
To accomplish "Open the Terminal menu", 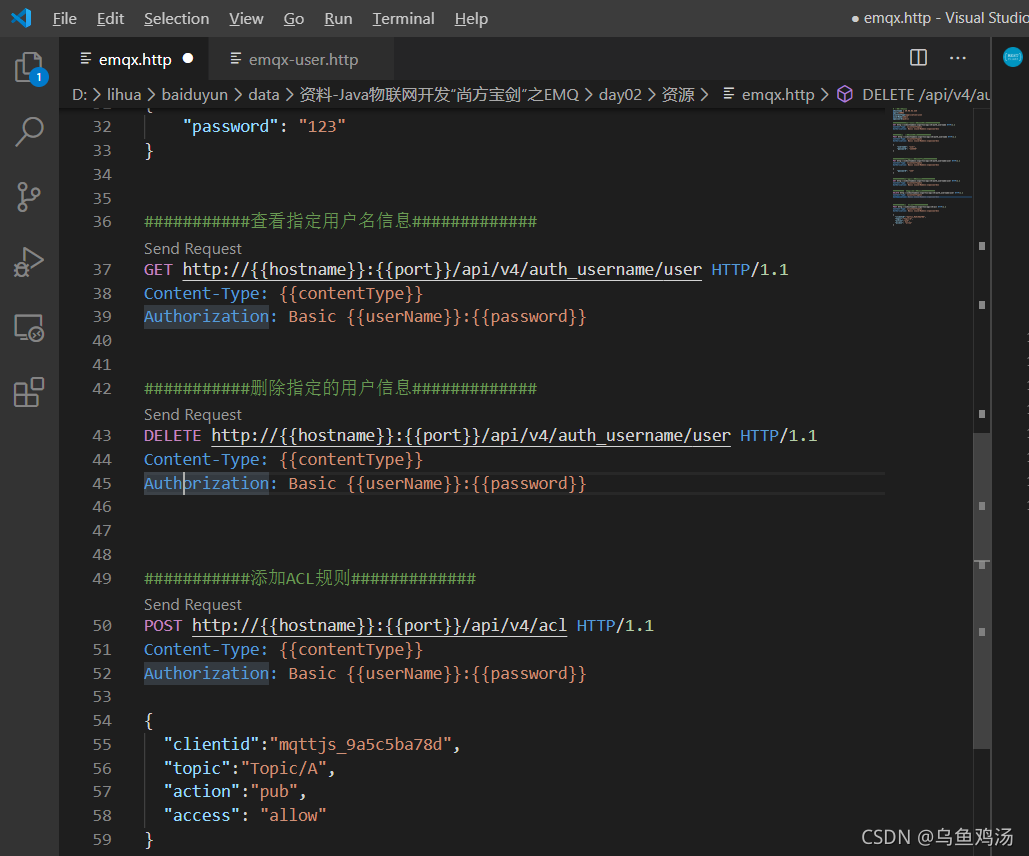I will [403, 18].
